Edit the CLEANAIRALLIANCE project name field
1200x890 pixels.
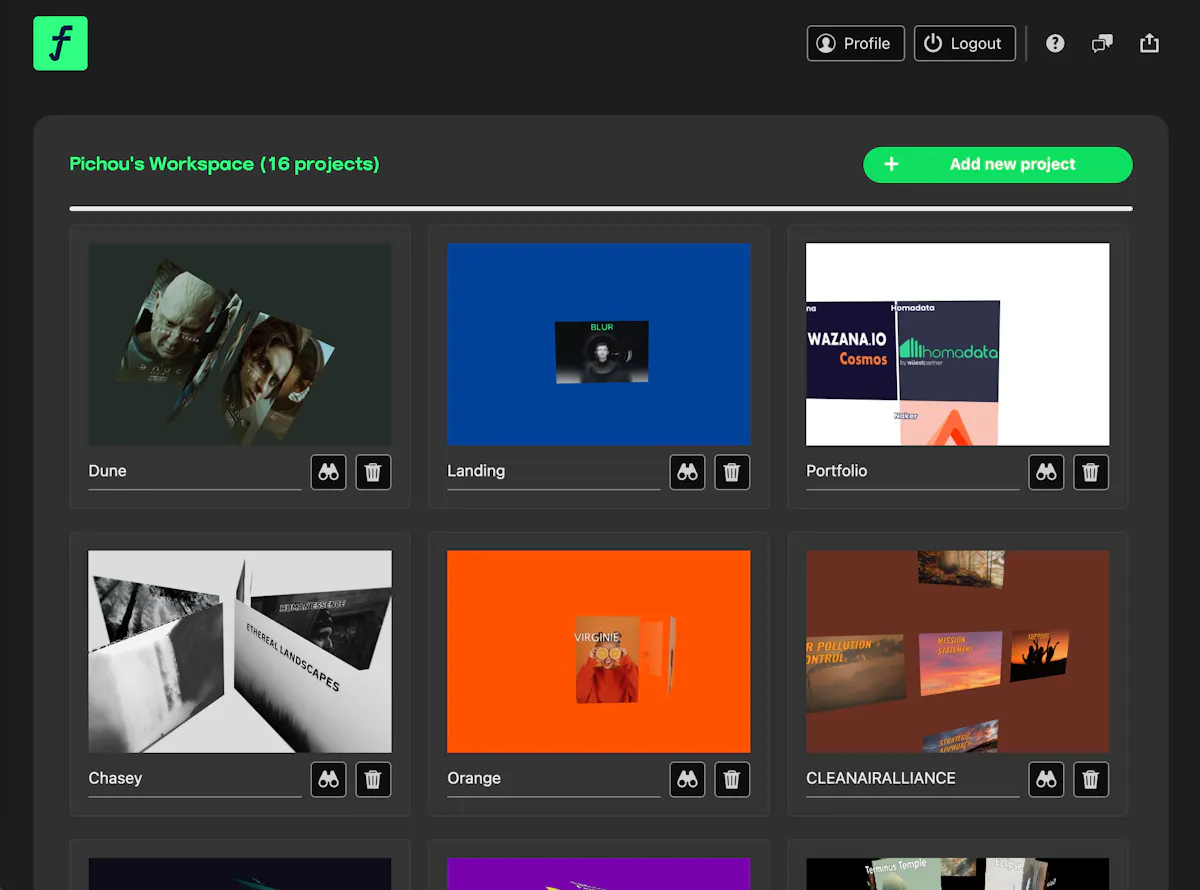[x=912, y=779]
